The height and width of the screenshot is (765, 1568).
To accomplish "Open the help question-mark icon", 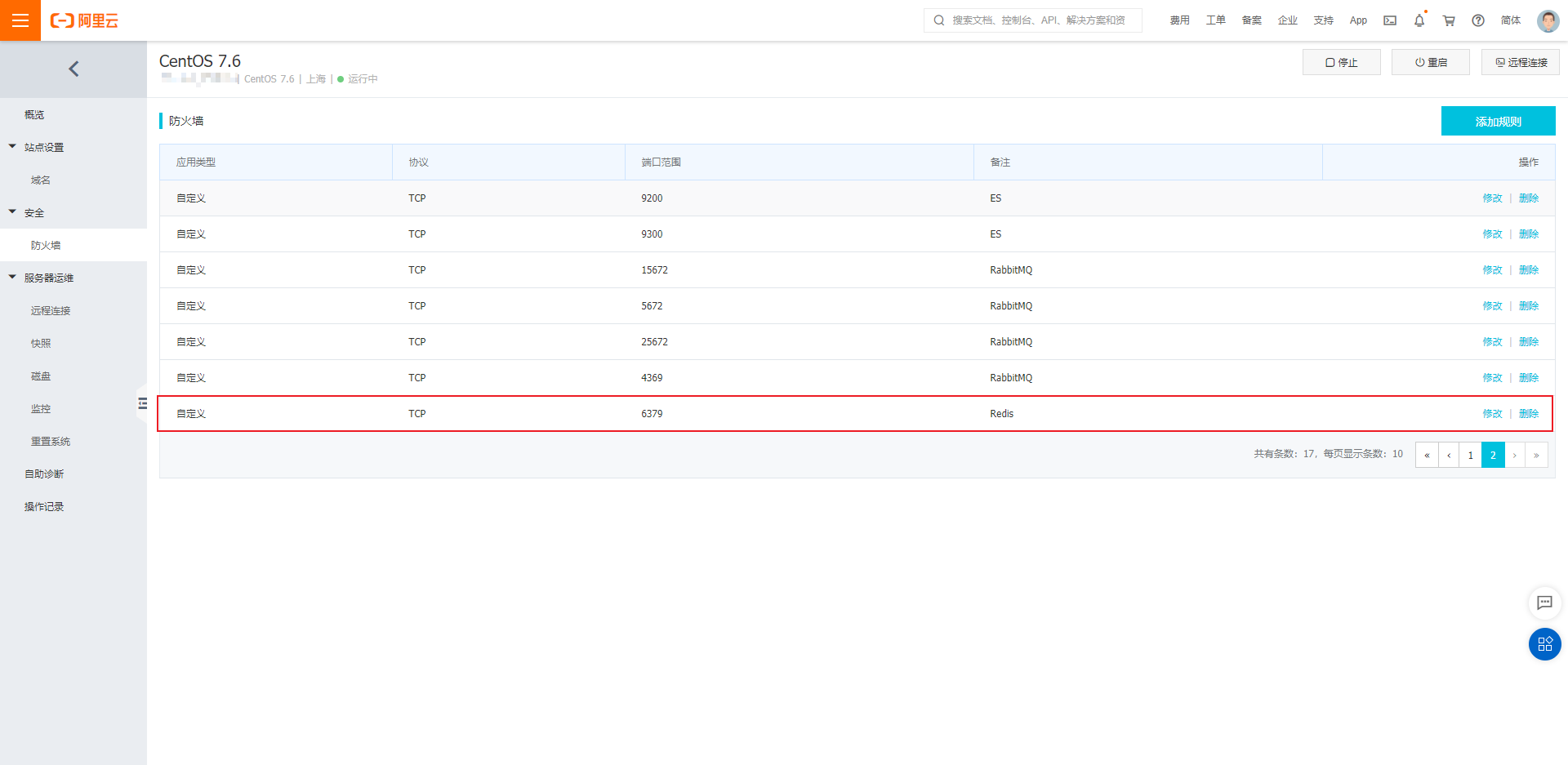I will click(1477, 20).
